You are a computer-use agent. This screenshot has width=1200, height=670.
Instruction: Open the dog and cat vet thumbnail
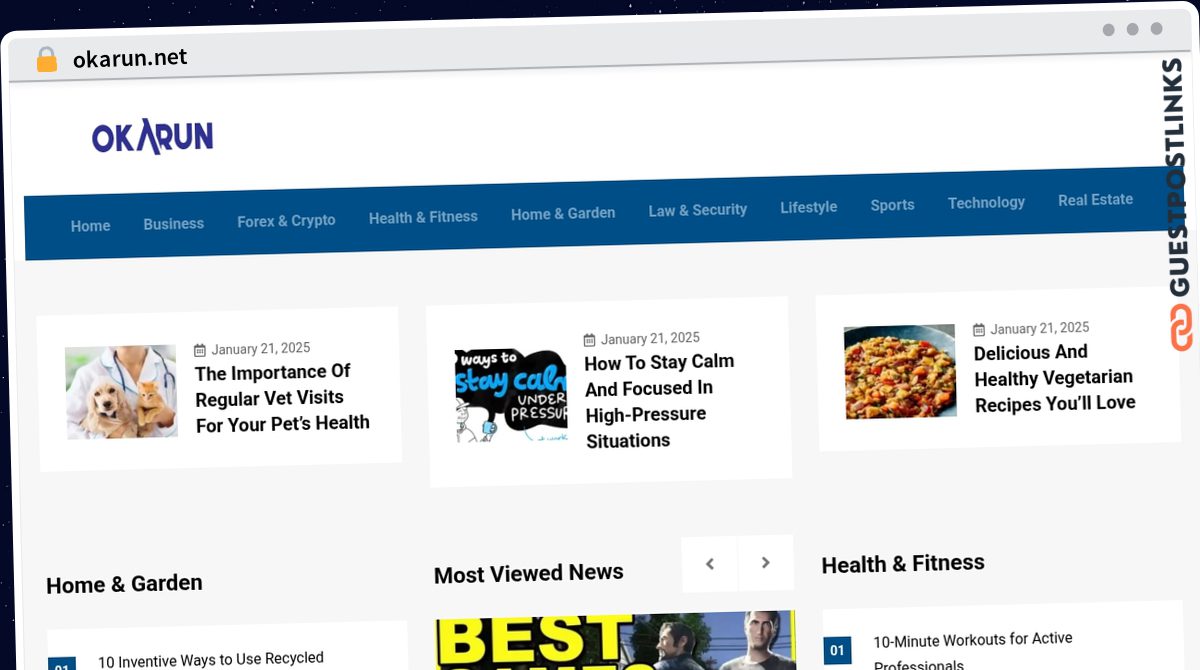(121, 392)
